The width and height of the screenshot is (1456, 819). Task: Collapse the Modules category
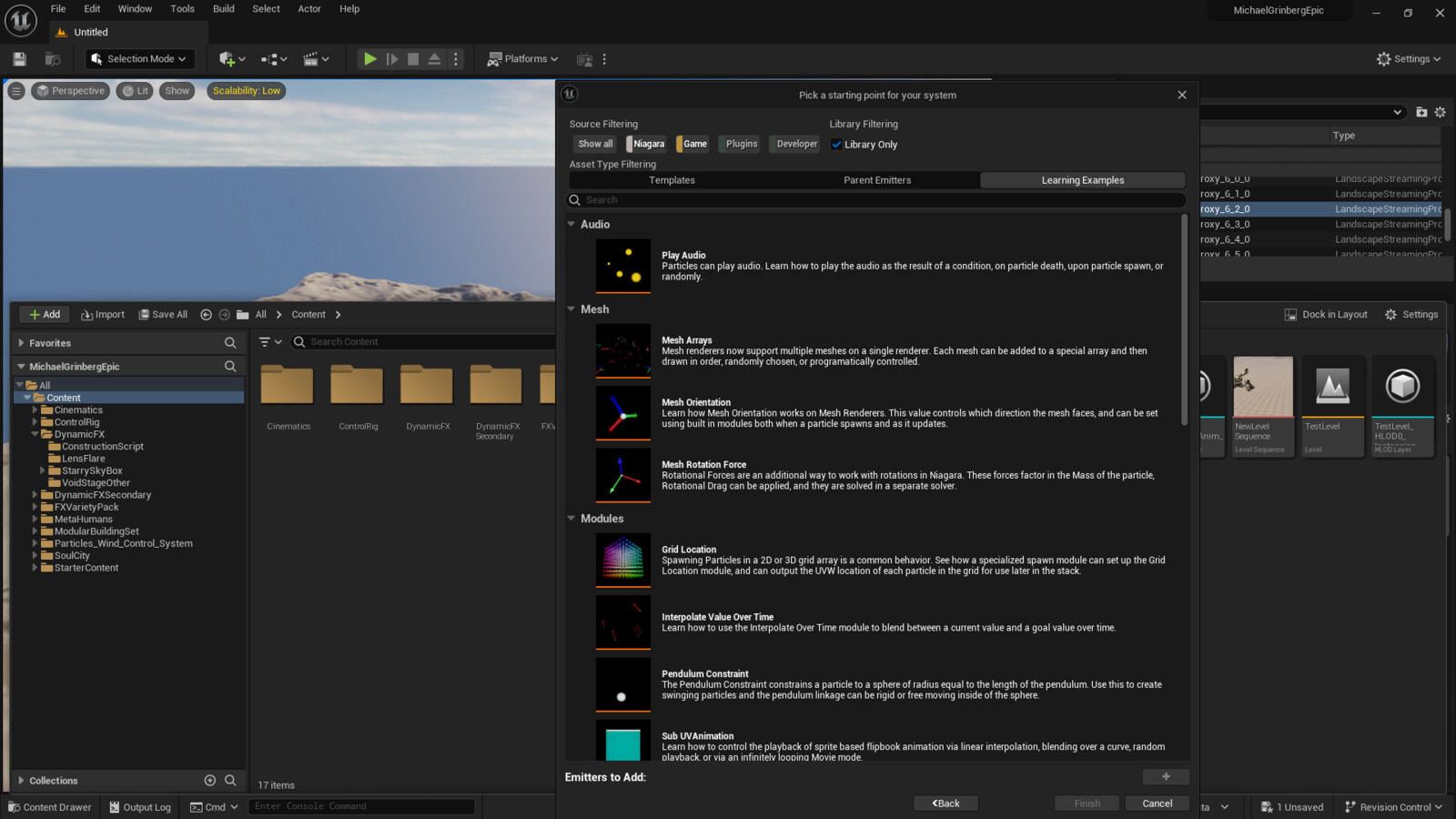pyautogui.click(x=571, y=519)
